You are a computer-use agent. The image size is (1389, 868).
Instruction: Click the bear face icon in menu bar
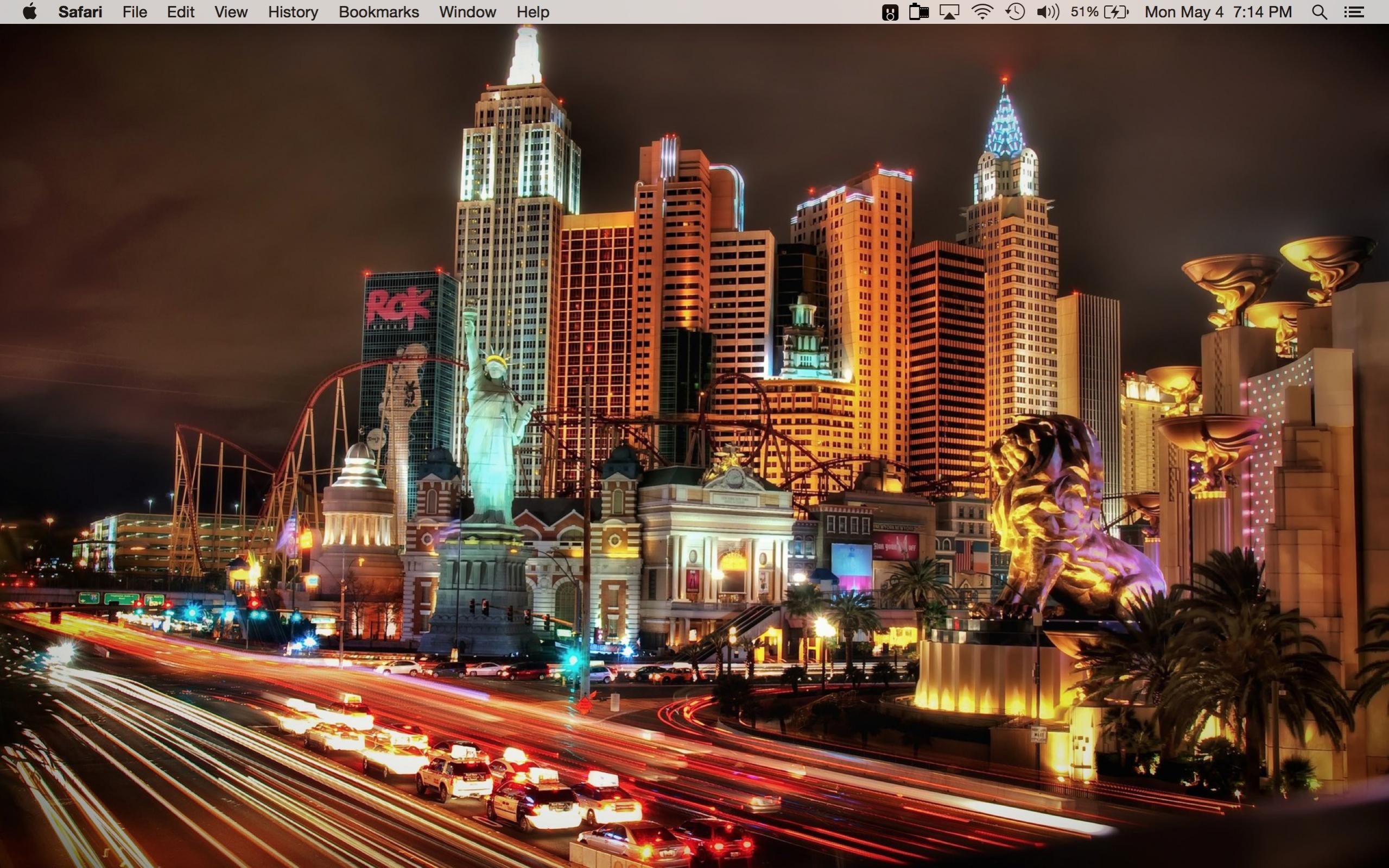890,12
